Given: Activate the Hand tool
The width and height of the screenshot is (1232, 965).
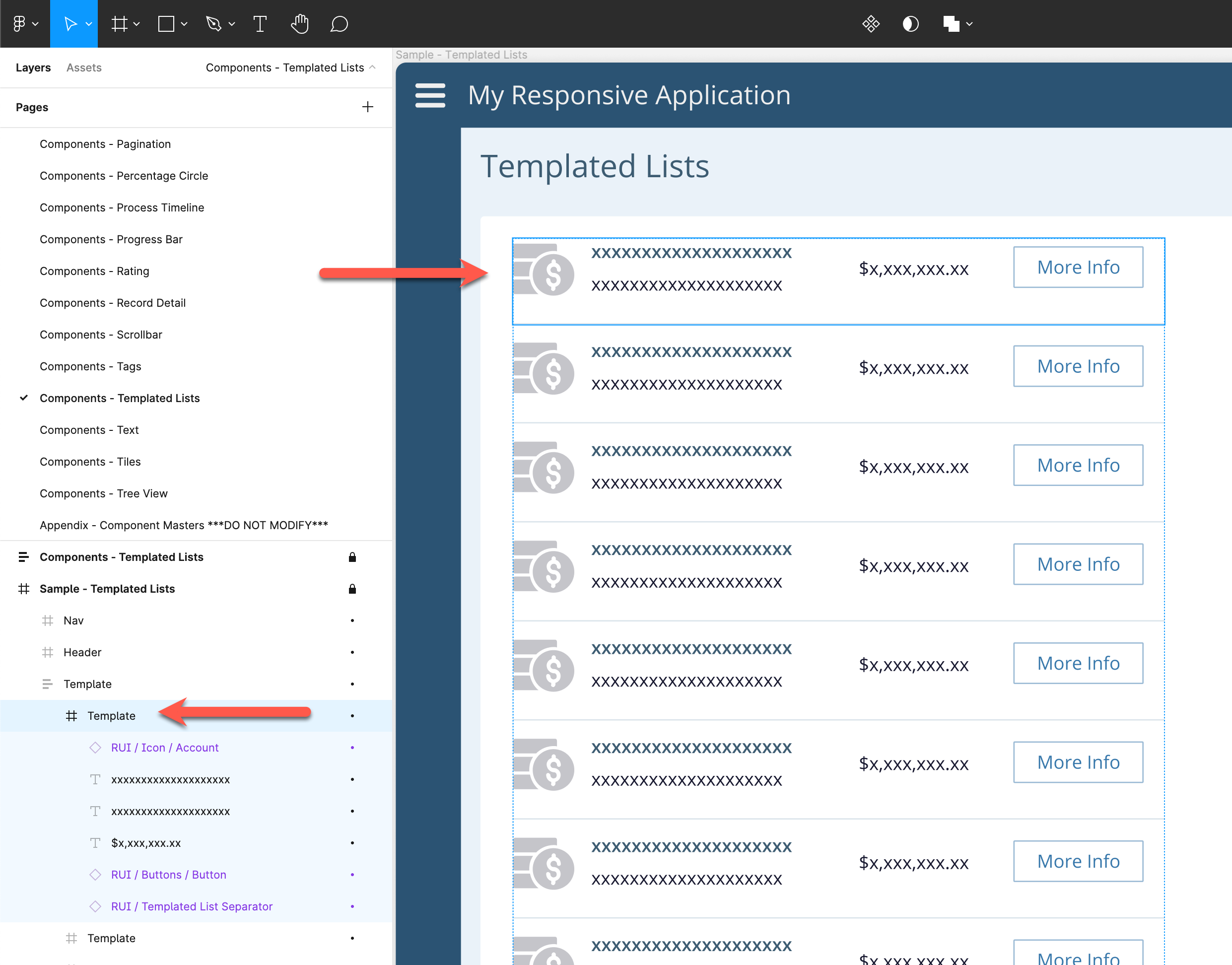Looking at the screenshot, I should click(299, 24).
